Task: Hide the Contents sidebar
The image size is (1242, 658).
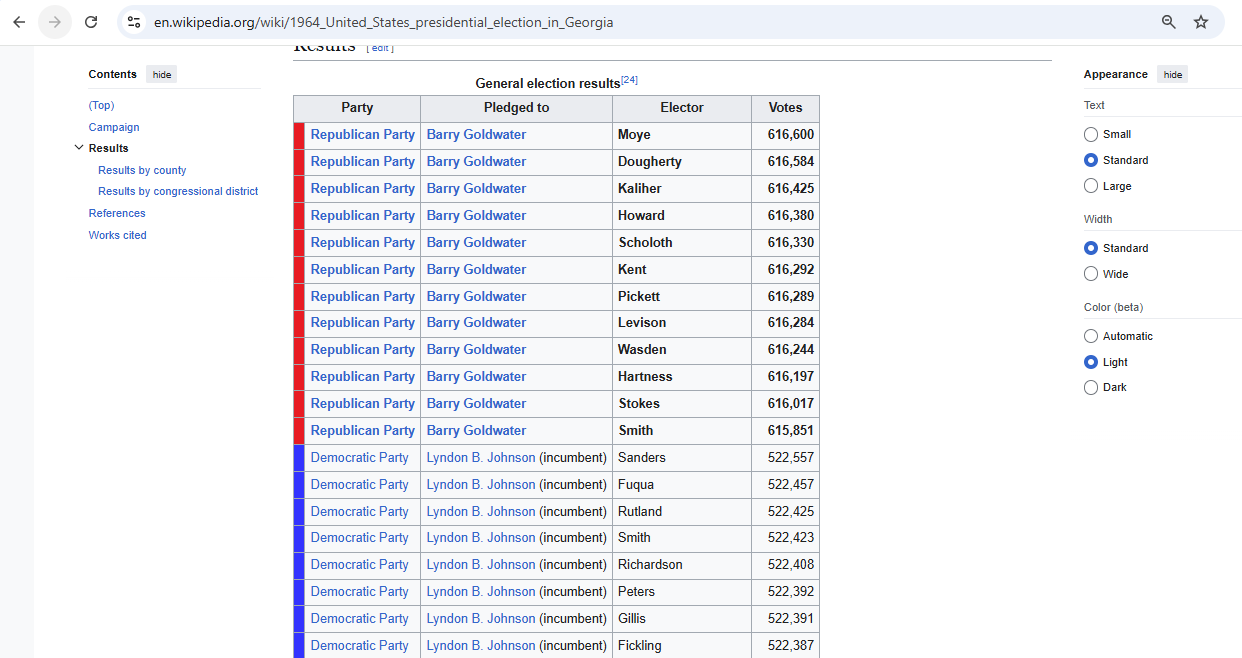Action: pos(161,74)
